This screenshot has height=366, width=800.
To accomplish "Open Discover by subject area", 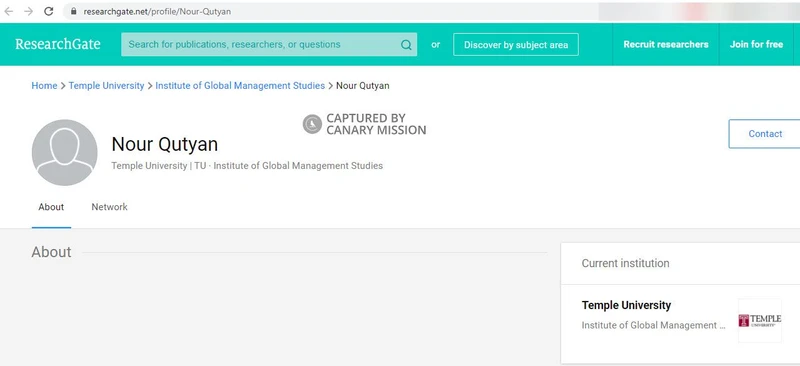I will pos(516,44).
